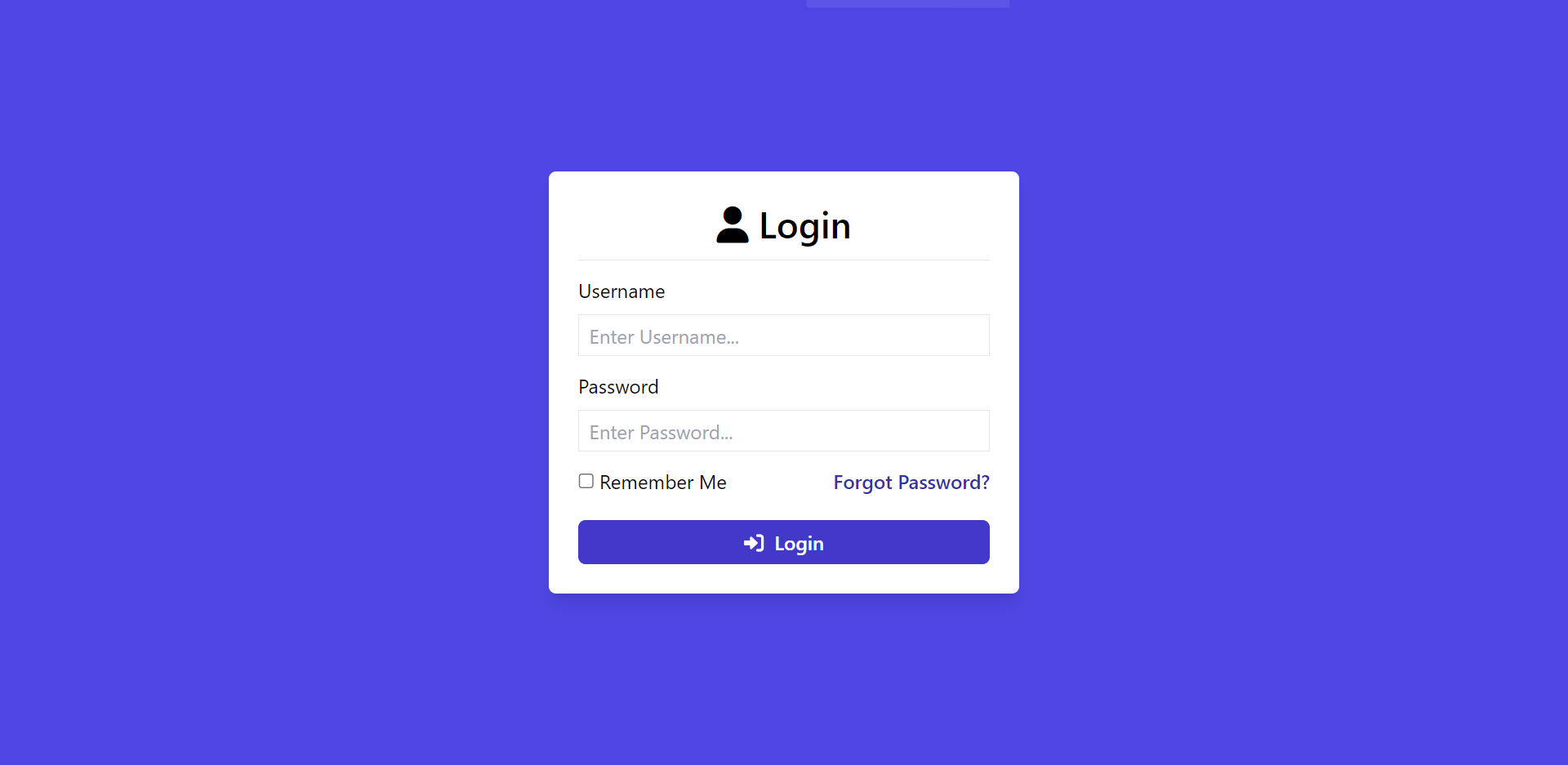Click the Enter Password... placeholder text
The height and width of the screenshot is (765, 1568).
[x=661, y=433]
